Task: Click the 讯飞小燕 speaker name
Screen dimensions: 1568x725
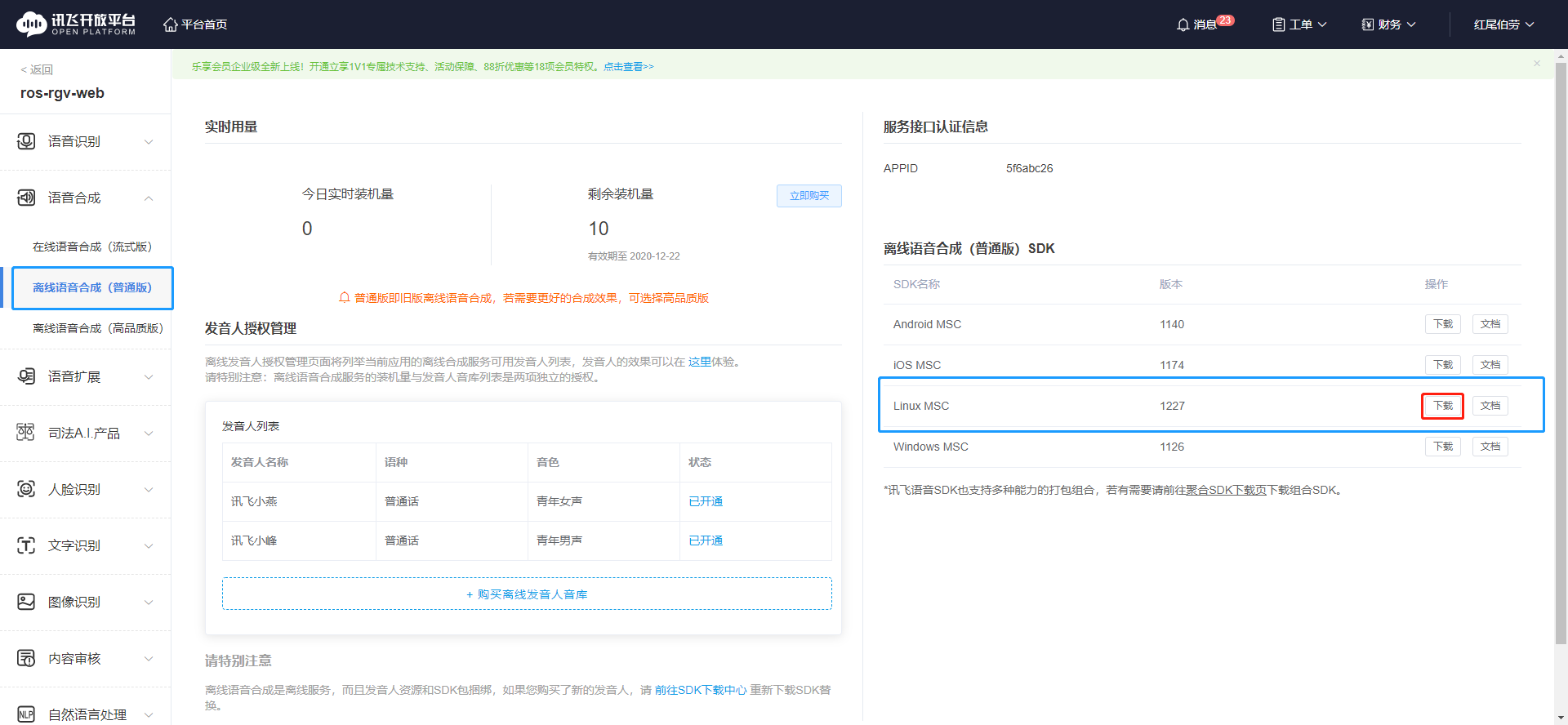Action: 254,501
